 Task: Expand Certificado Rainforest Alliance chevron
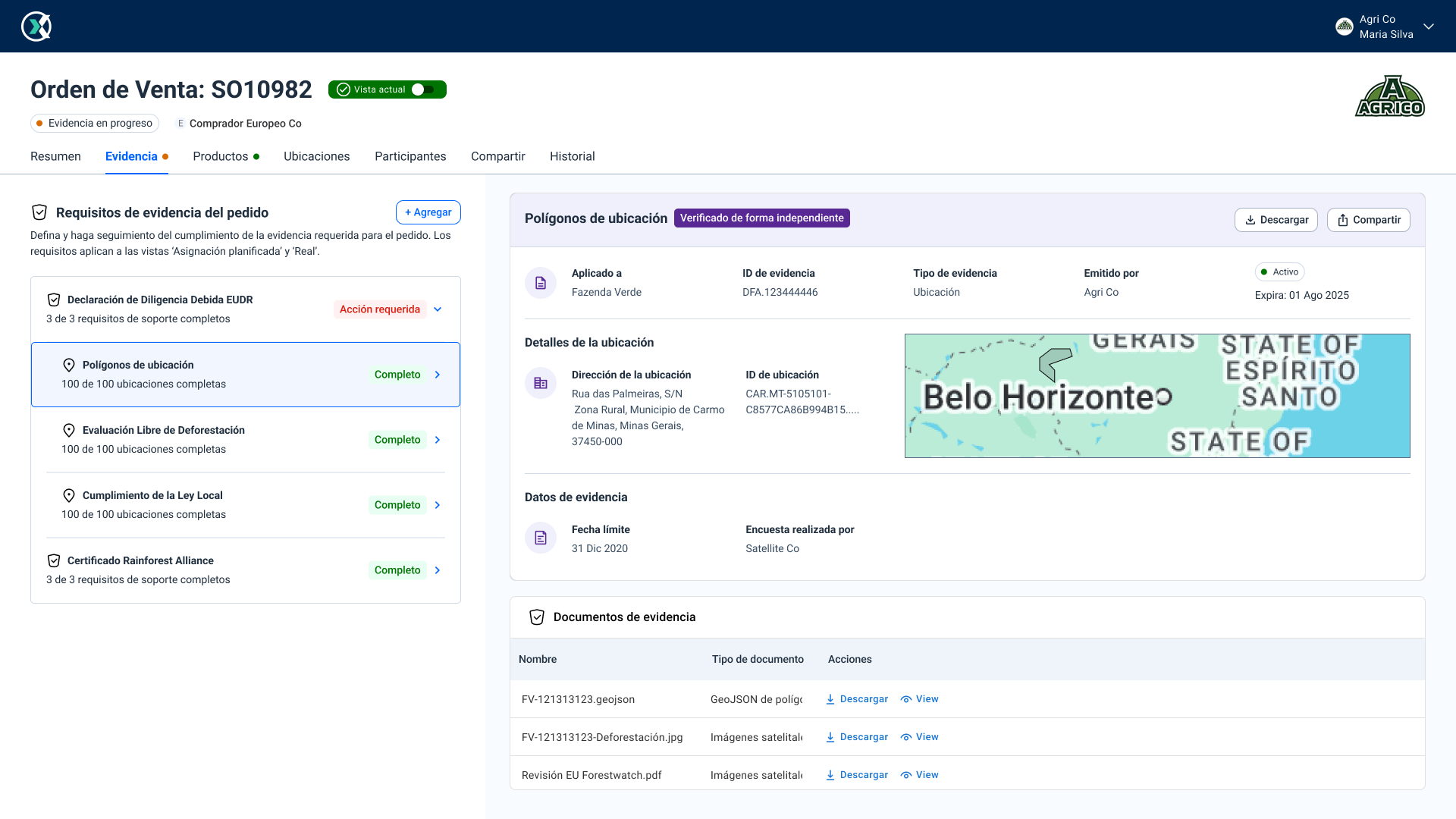click(438, 570)
